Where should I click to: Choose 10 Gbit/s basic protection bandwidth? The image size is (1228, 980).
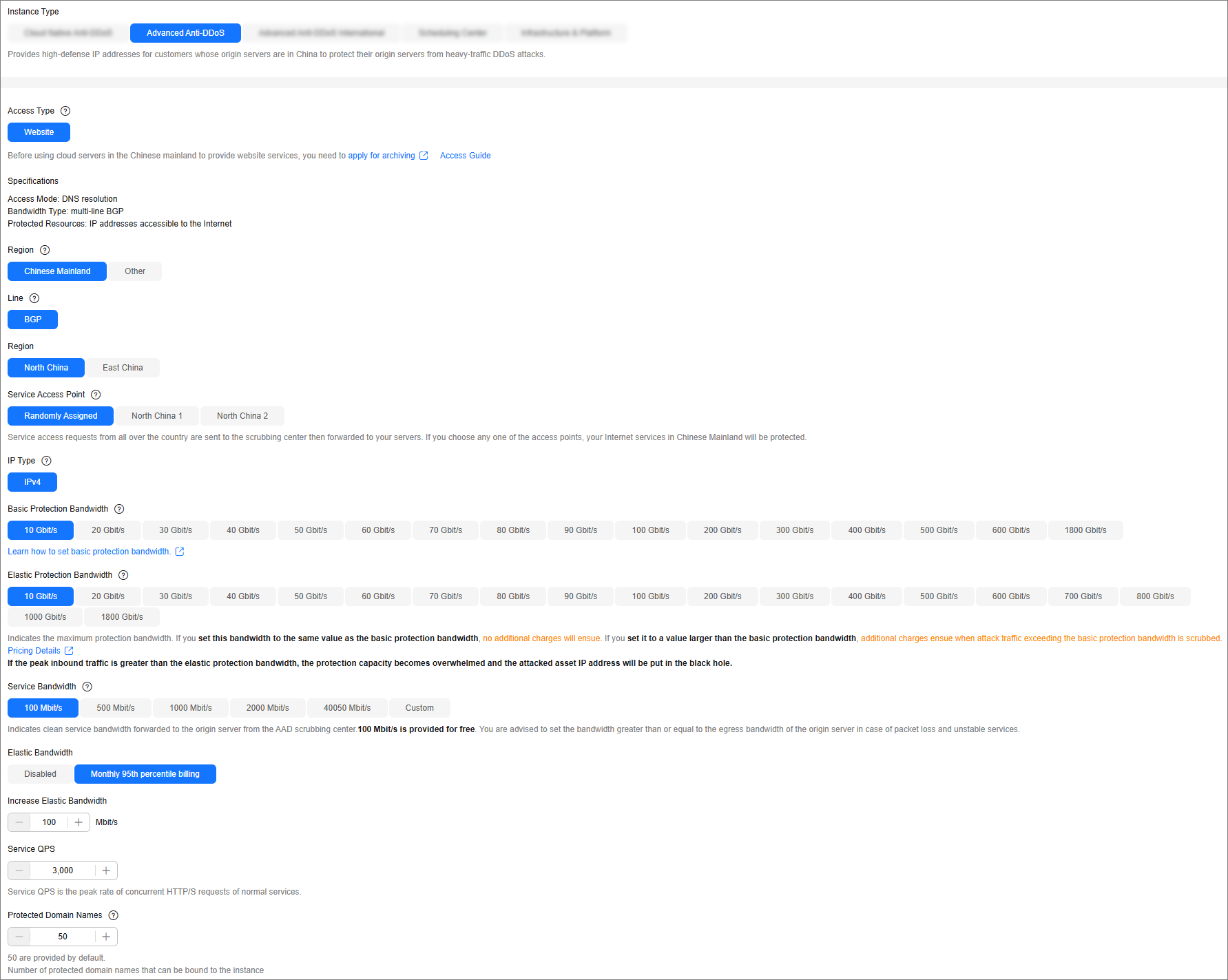point(41,530)
